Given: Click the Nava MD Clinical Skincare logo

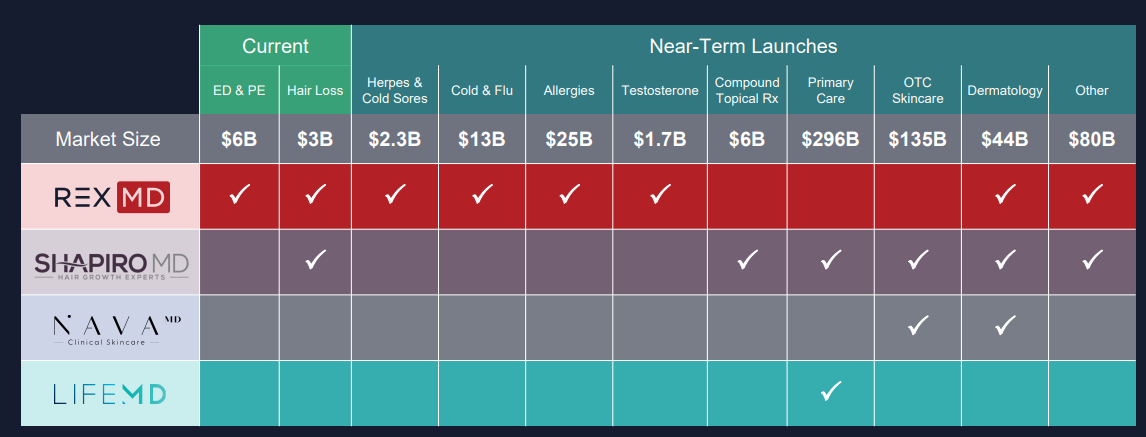Looking at the screenshot, I should point(110,328).
